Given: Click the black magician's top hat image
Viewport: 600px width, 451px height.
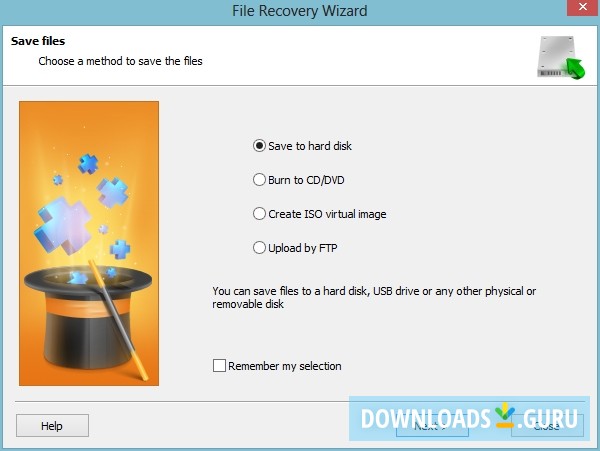Looking at the screenshot, I should click(x=87, y=317).
